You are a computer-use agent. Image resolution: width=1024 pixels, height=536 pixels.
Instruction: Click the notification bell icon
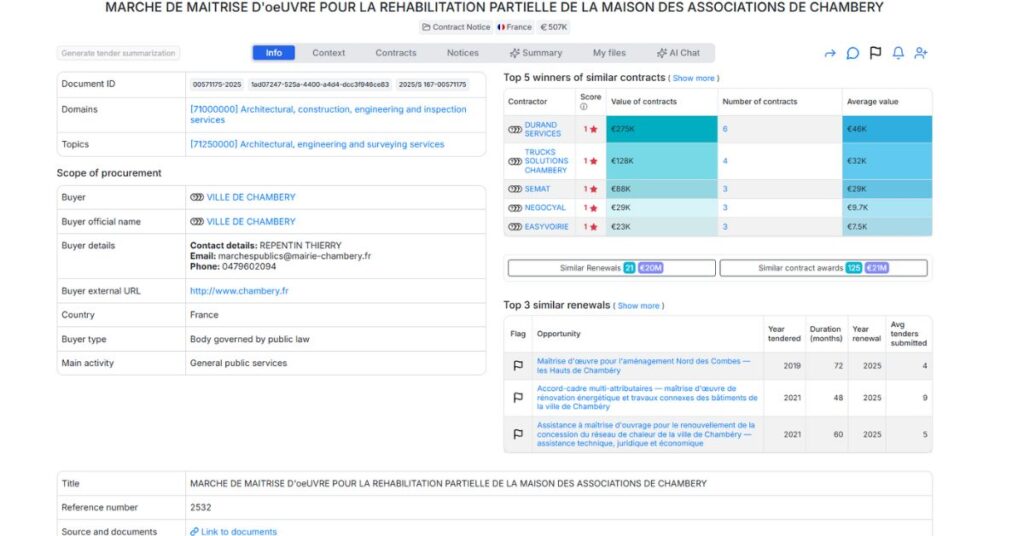(x=898, y=53)
